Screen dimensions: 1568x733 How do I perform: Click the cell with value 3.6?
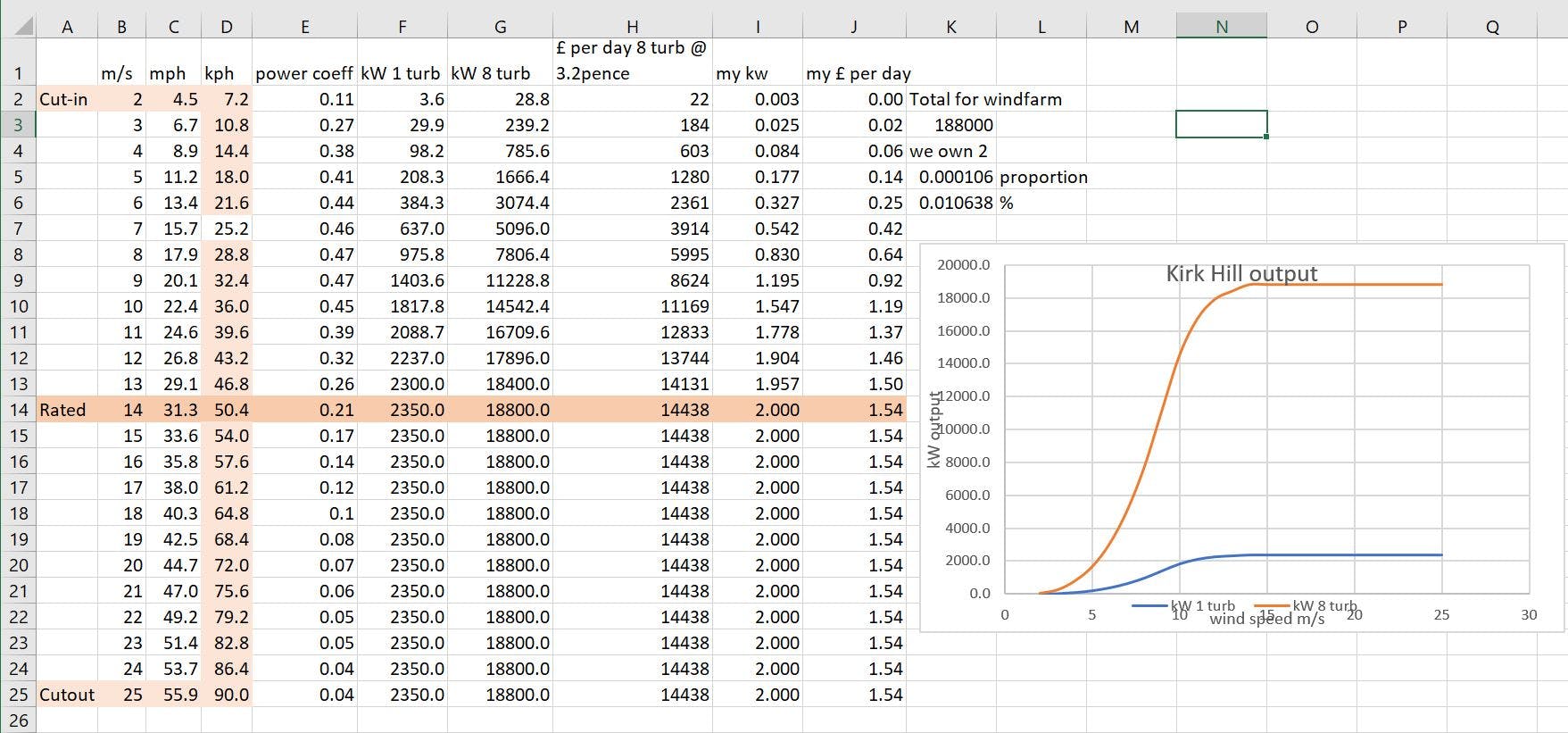click(402, 99)
